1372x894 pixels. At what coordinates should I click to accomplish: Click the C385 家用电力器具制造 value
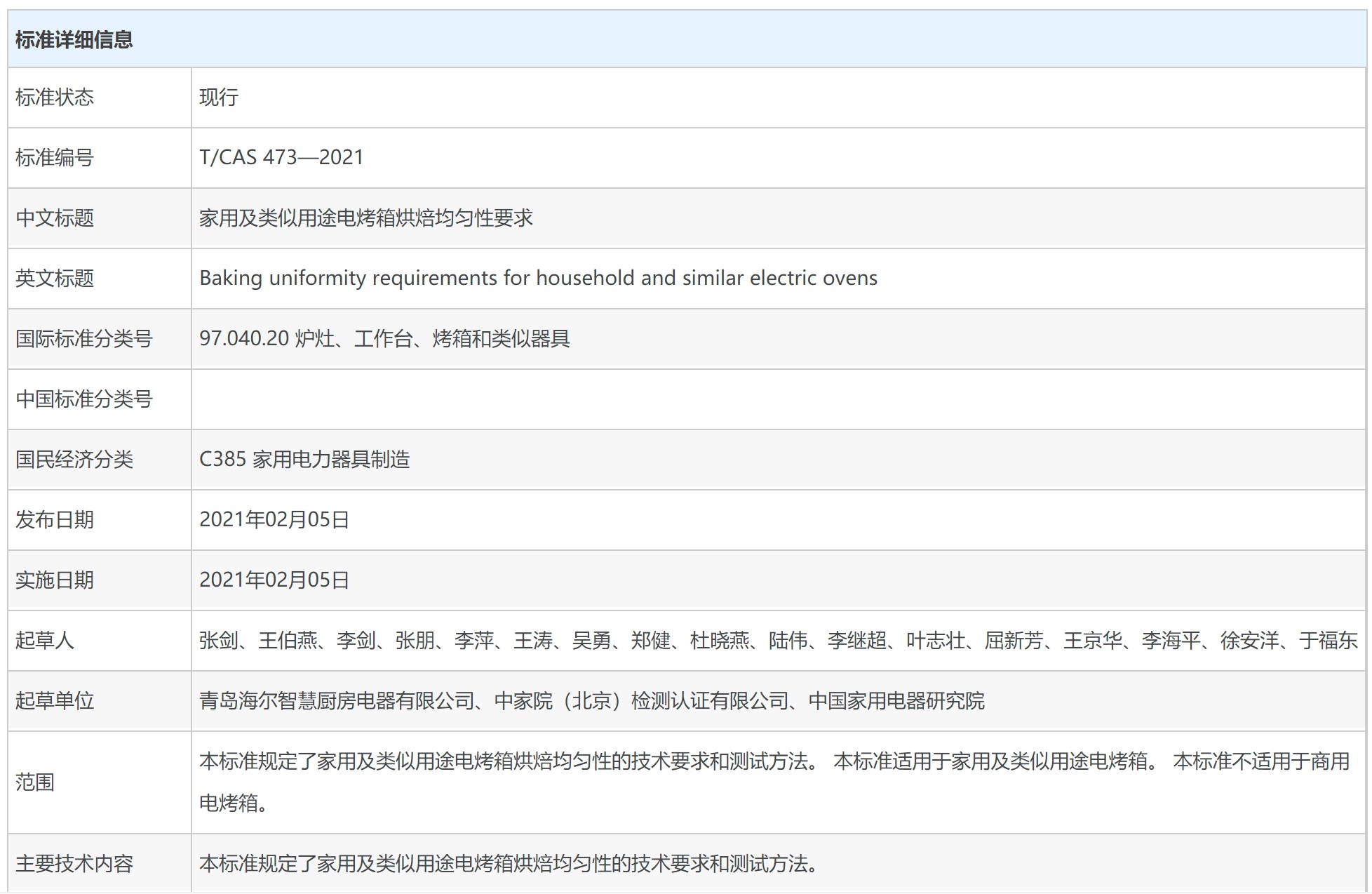pos(304,460)
